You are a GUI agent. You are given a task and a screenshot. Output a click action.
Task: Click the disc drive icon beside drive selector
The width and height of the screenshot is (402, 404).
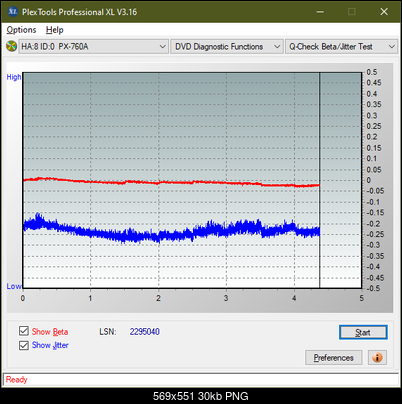point(12,46)
